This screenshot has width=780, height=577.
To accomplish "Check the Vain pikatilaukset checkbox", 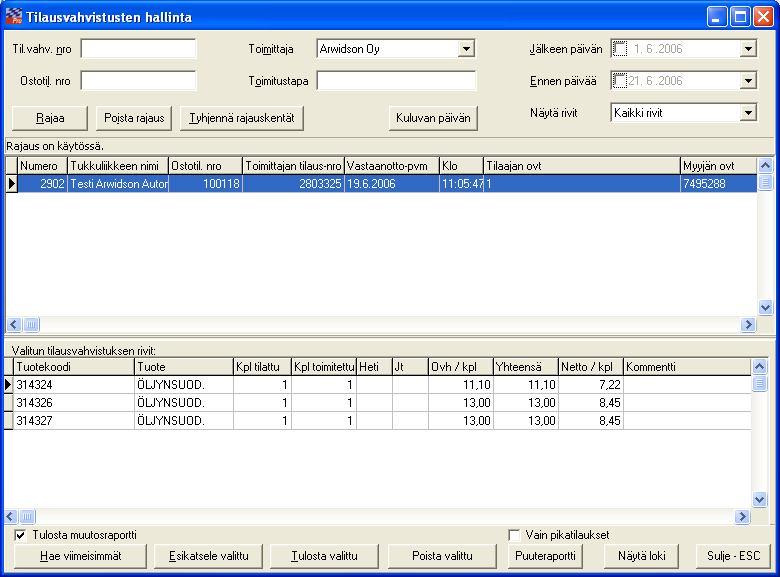I will coord(514,535).
